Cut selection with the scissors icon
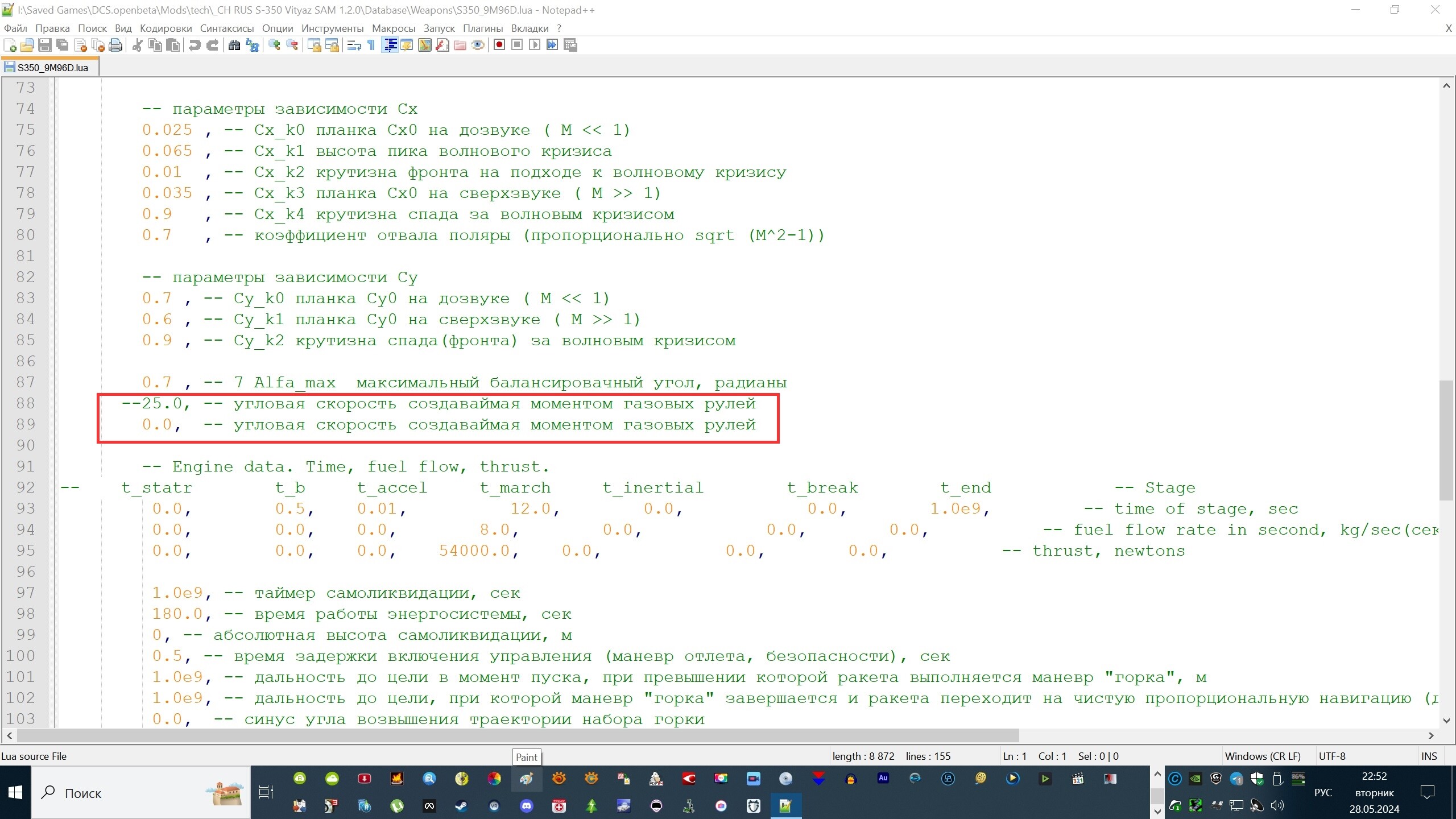Screen dimensions: 1456x819 click(x=137, y=45)
